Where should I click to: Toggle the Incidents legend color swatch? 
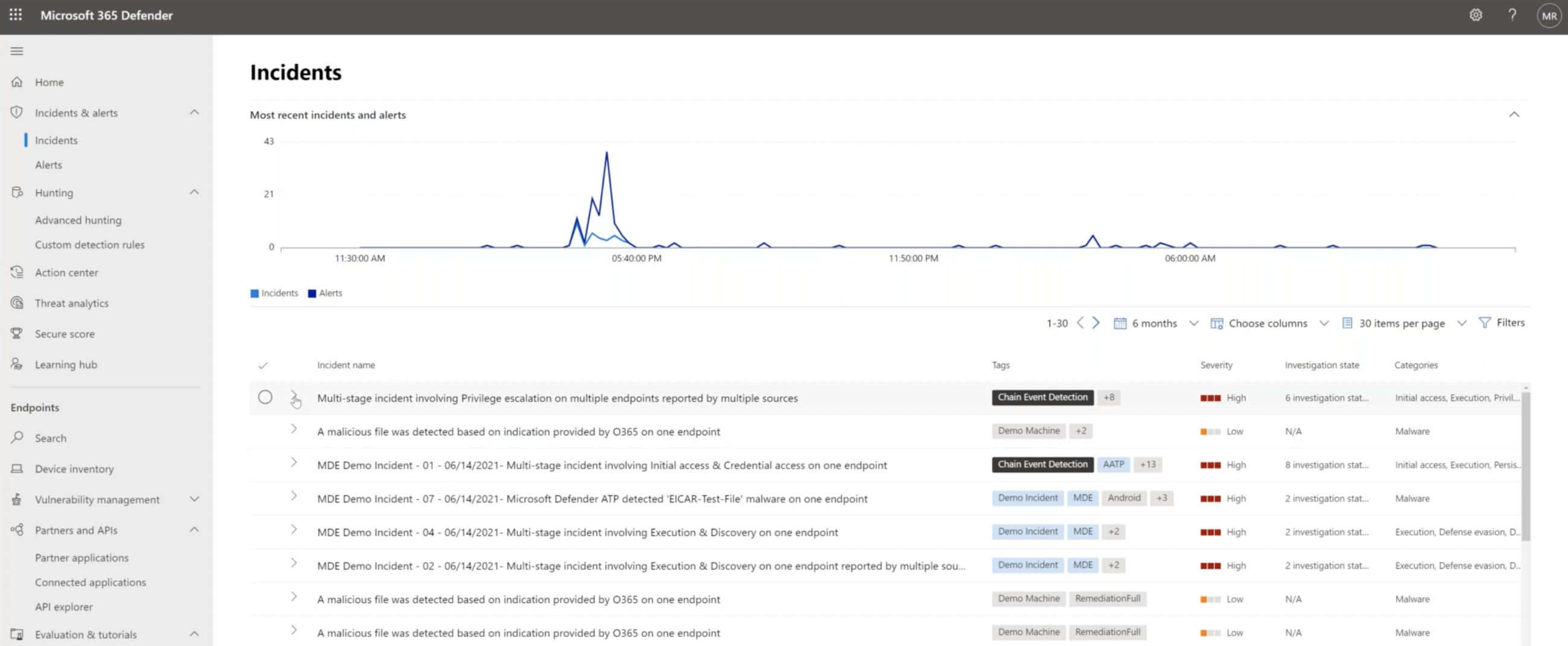[255, 293]
